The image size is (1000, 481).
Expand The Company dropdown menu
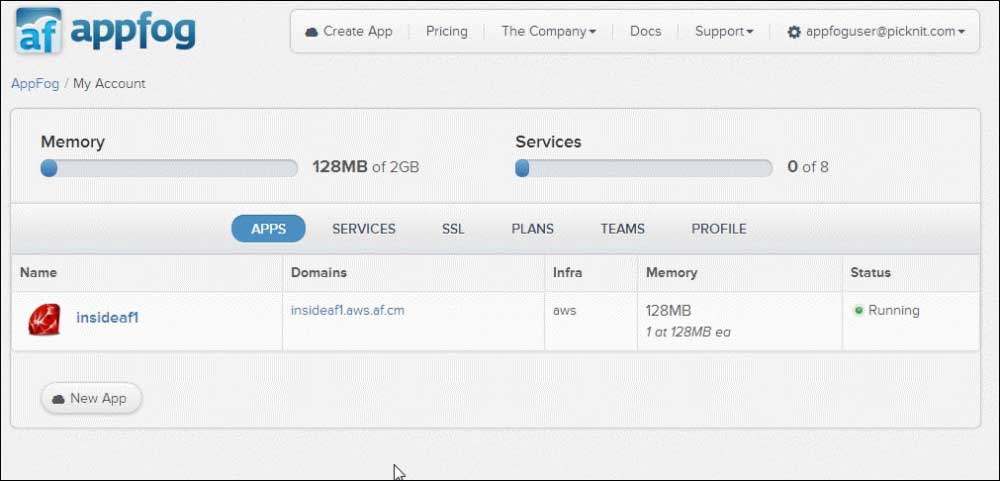[x=548, y=31]
